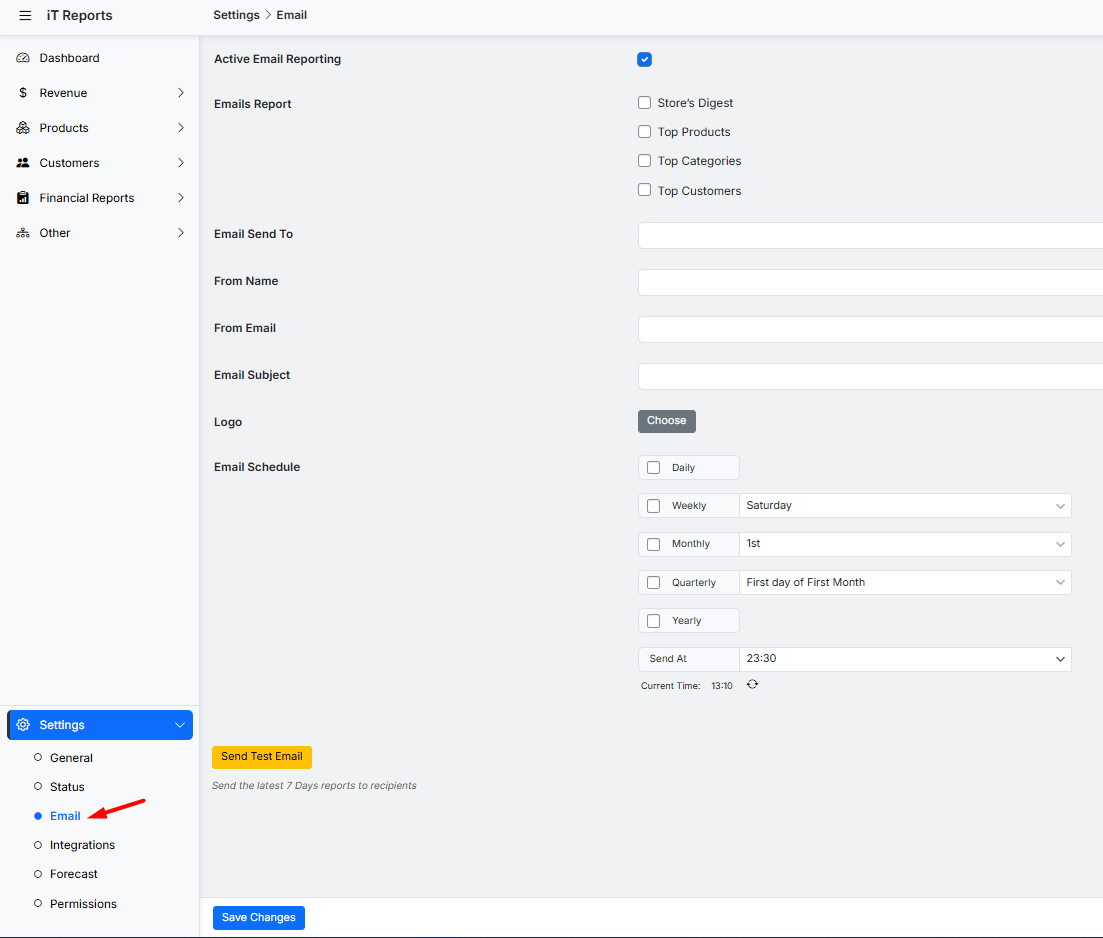Refresh the current time with sync icon

pos(752,685)
